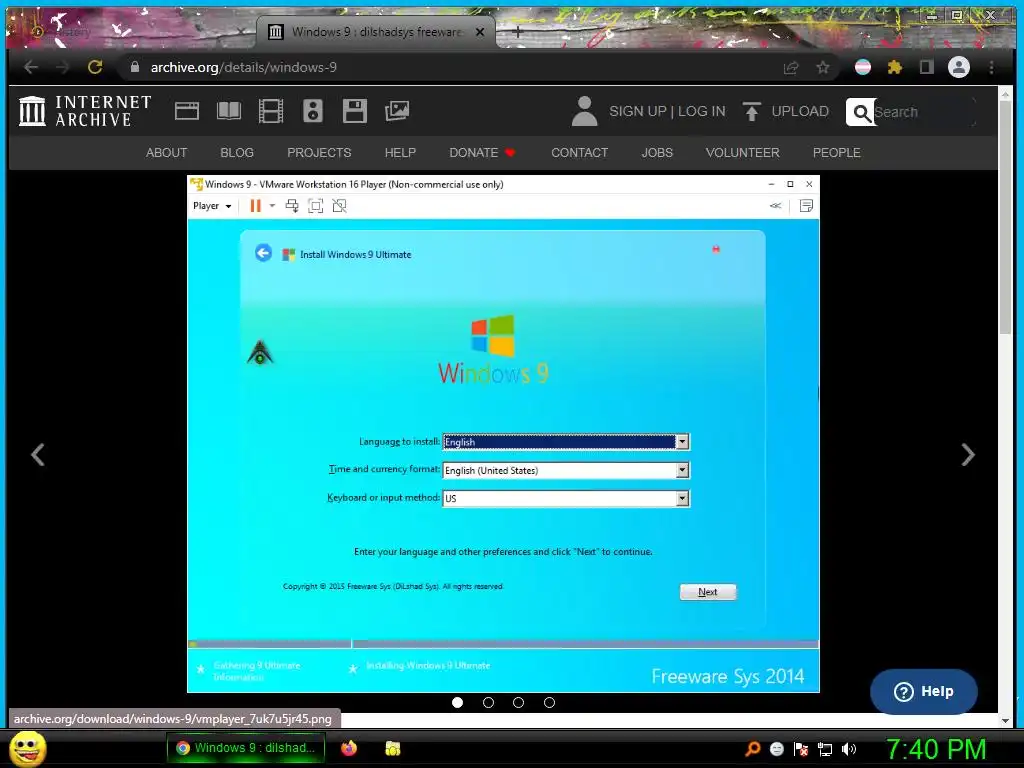Click the address bar URL
Screen dimensions: 1024x768
point(244,67)
